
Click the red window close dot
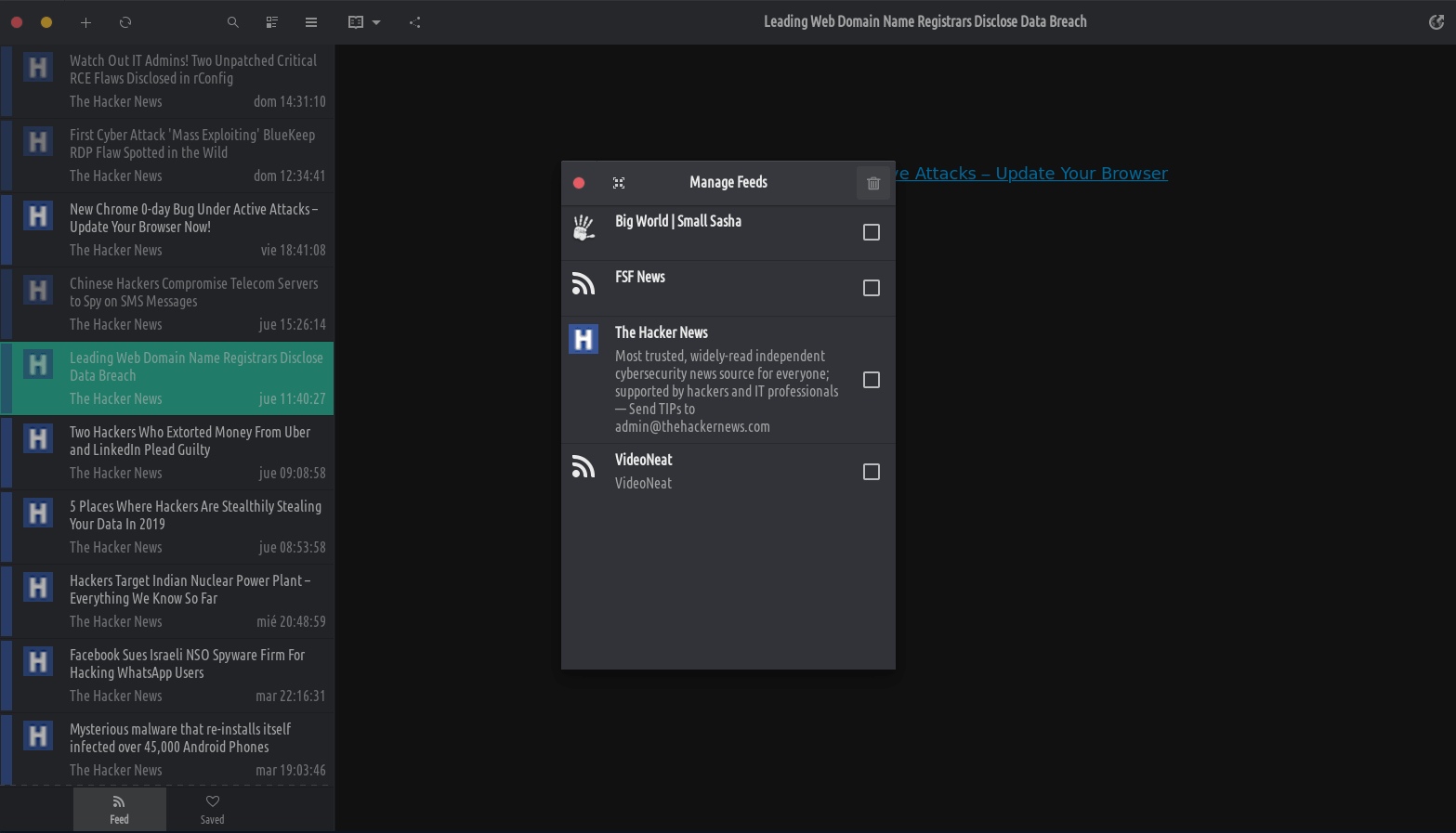point(17,22)
